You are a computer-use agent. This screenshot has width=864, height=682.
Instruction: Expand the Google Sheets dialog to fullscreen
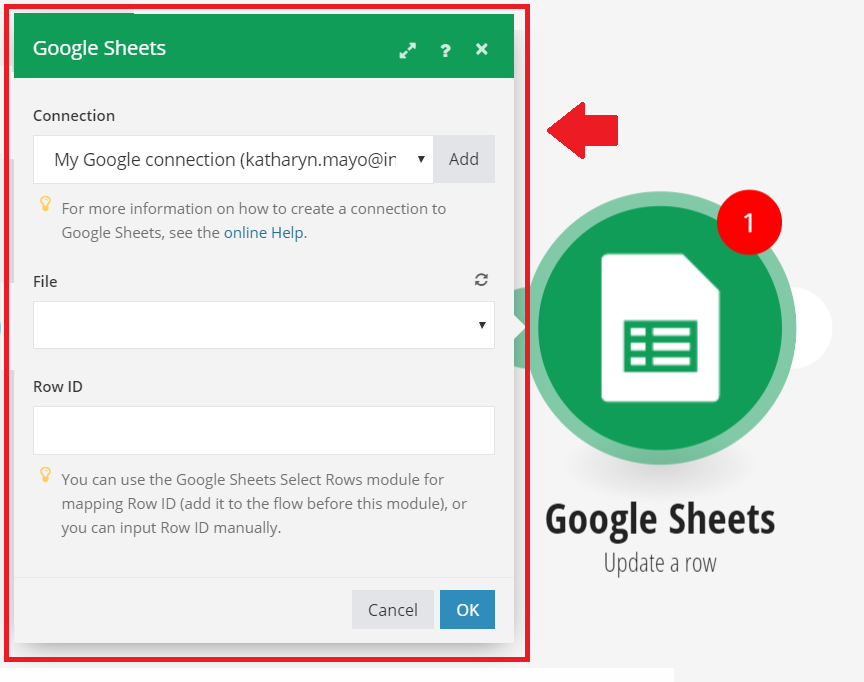point(408,50)
